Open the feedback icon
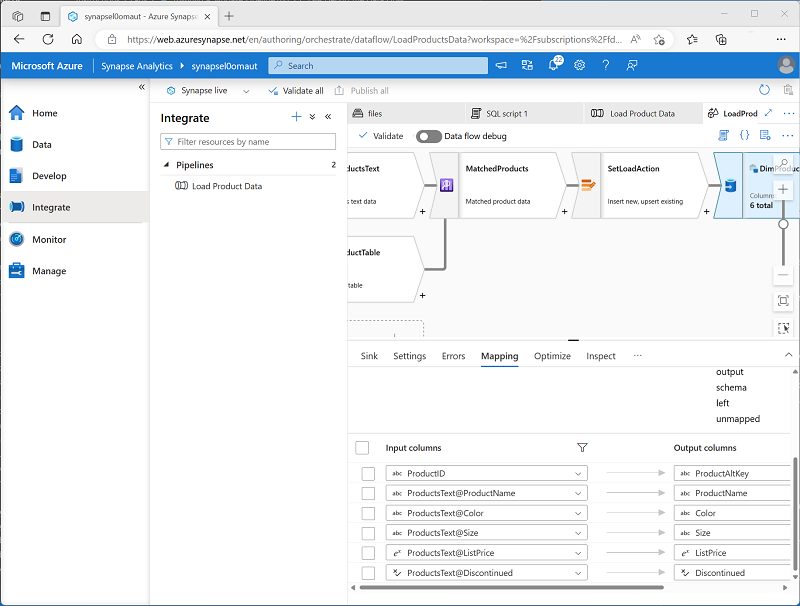This screenshot has width=800, height=606. click(x=632, y=65)
